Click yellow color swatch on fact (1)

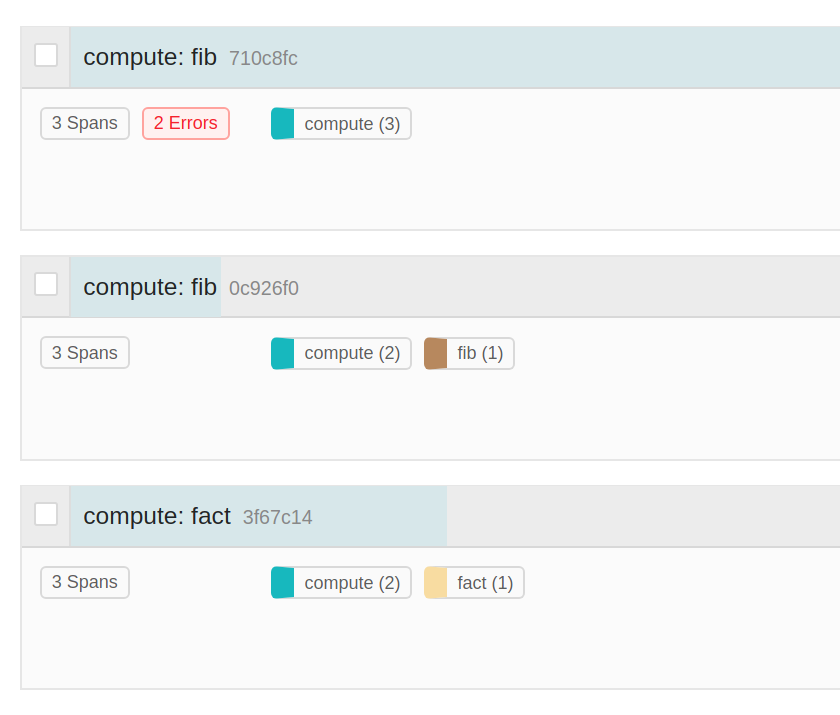click(436, 583)
